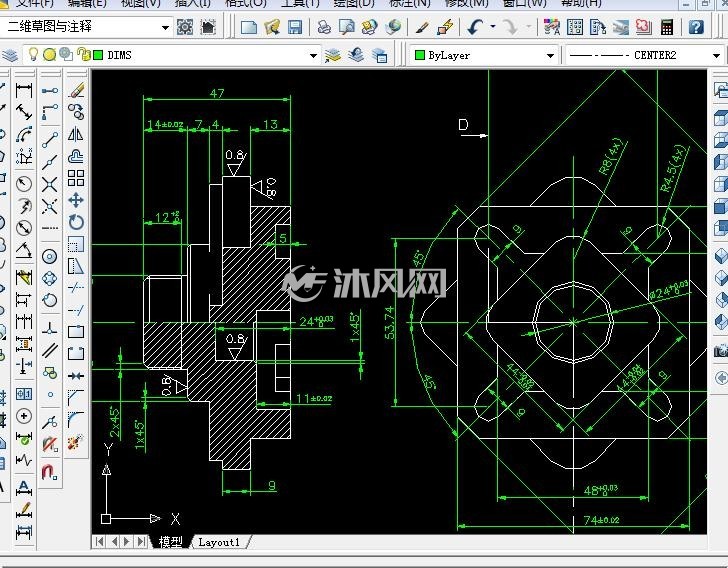
Task: Click the 47 dimension text
Action: tap(217, 93)
